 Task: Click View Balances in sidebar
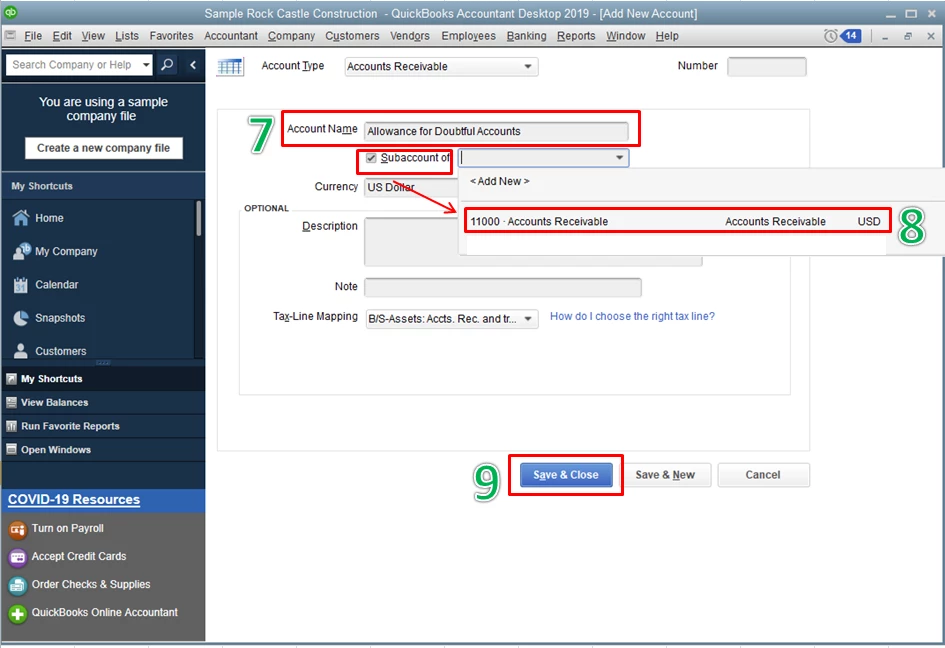tap(54, 403)
